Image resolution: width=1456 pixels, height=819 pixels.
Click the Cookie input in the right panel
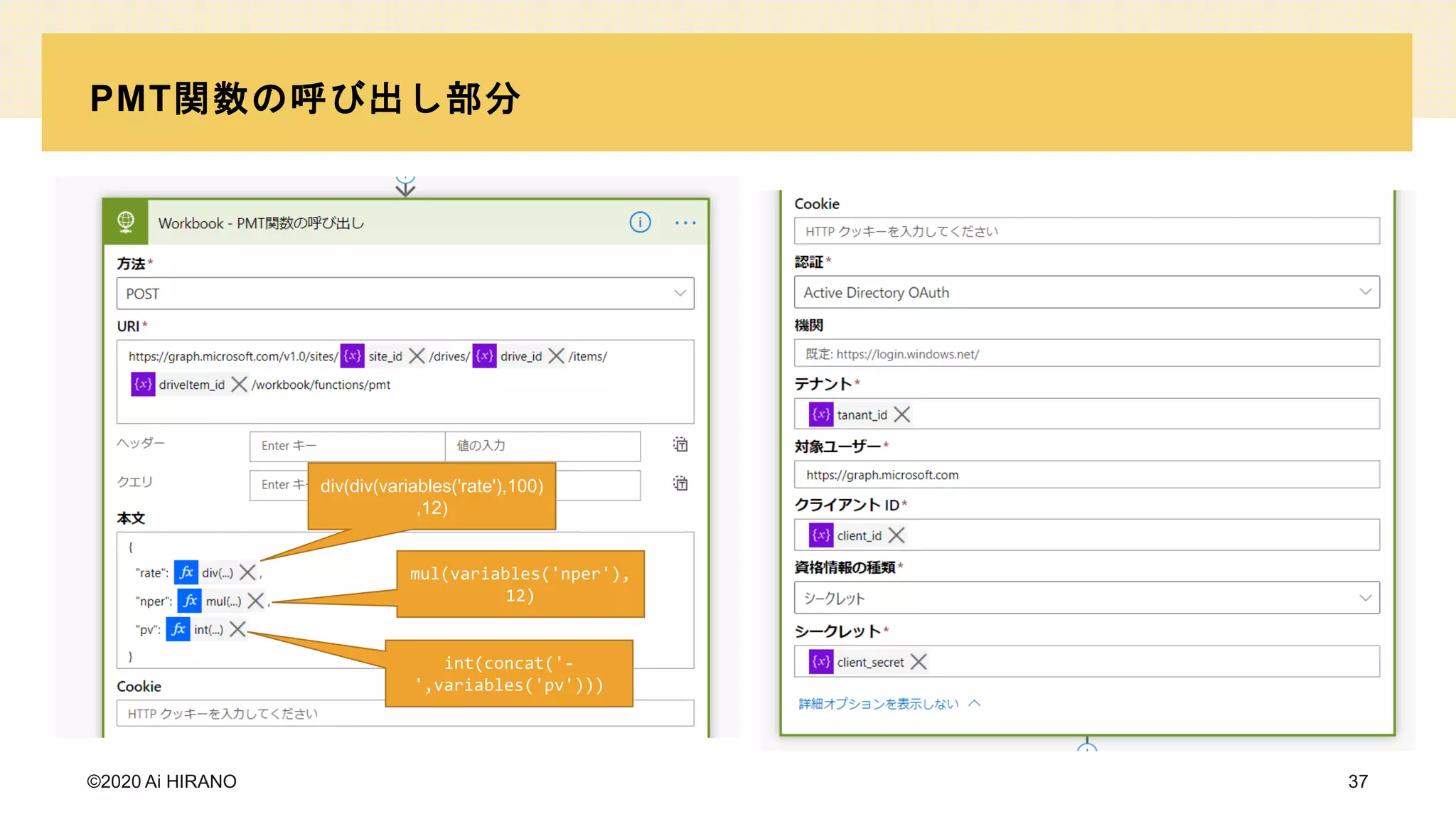point(1086,232)
